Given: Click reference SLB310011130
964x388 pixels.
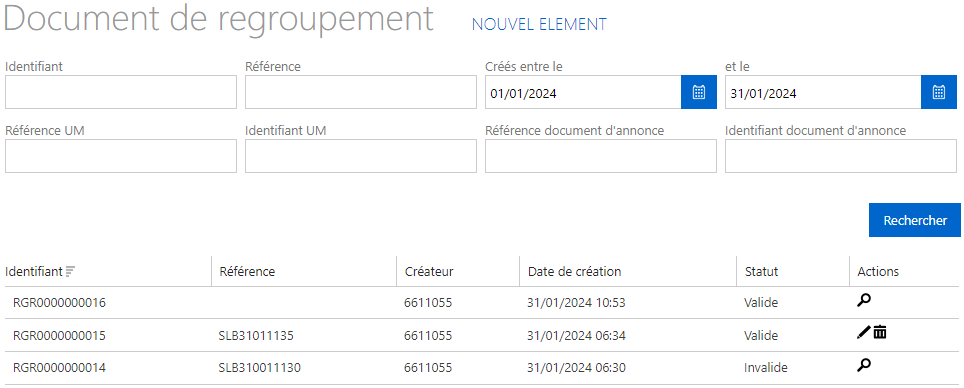Looking at the screenshot, I should [x=259, y=368].
